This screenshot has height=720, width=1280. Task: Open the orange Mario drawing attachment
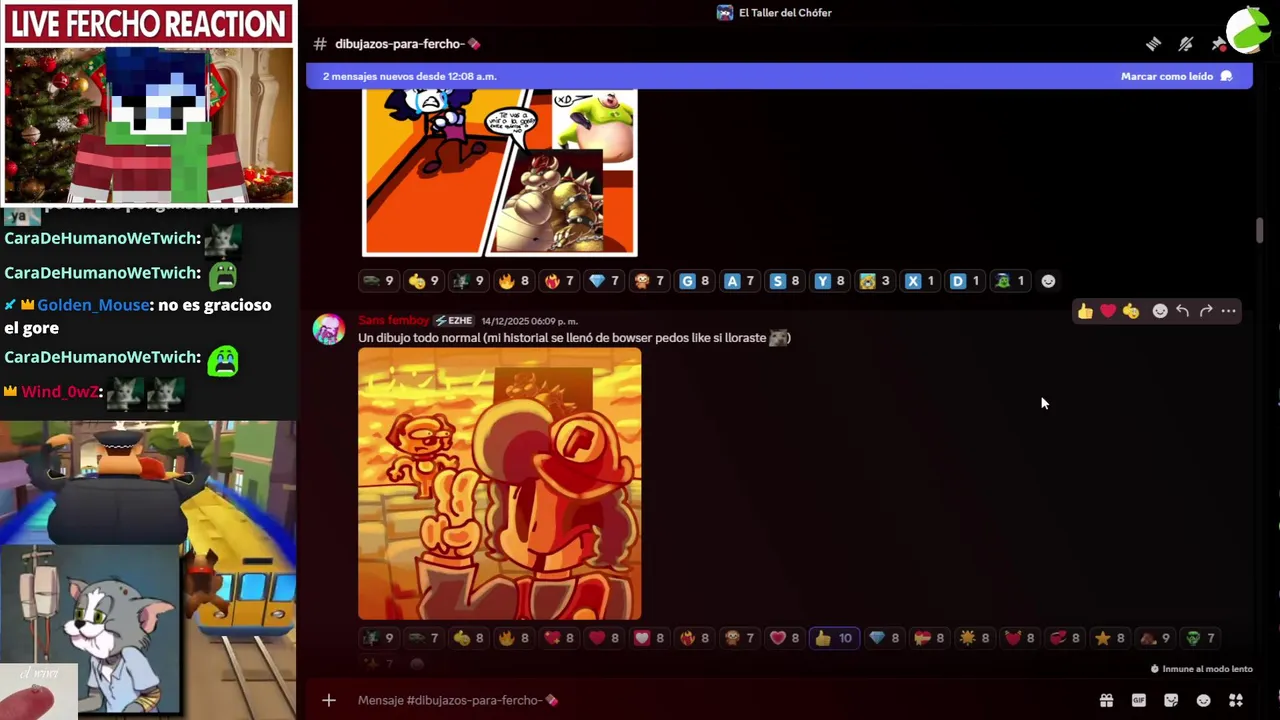pyautogui.click(x=500, y=484)
